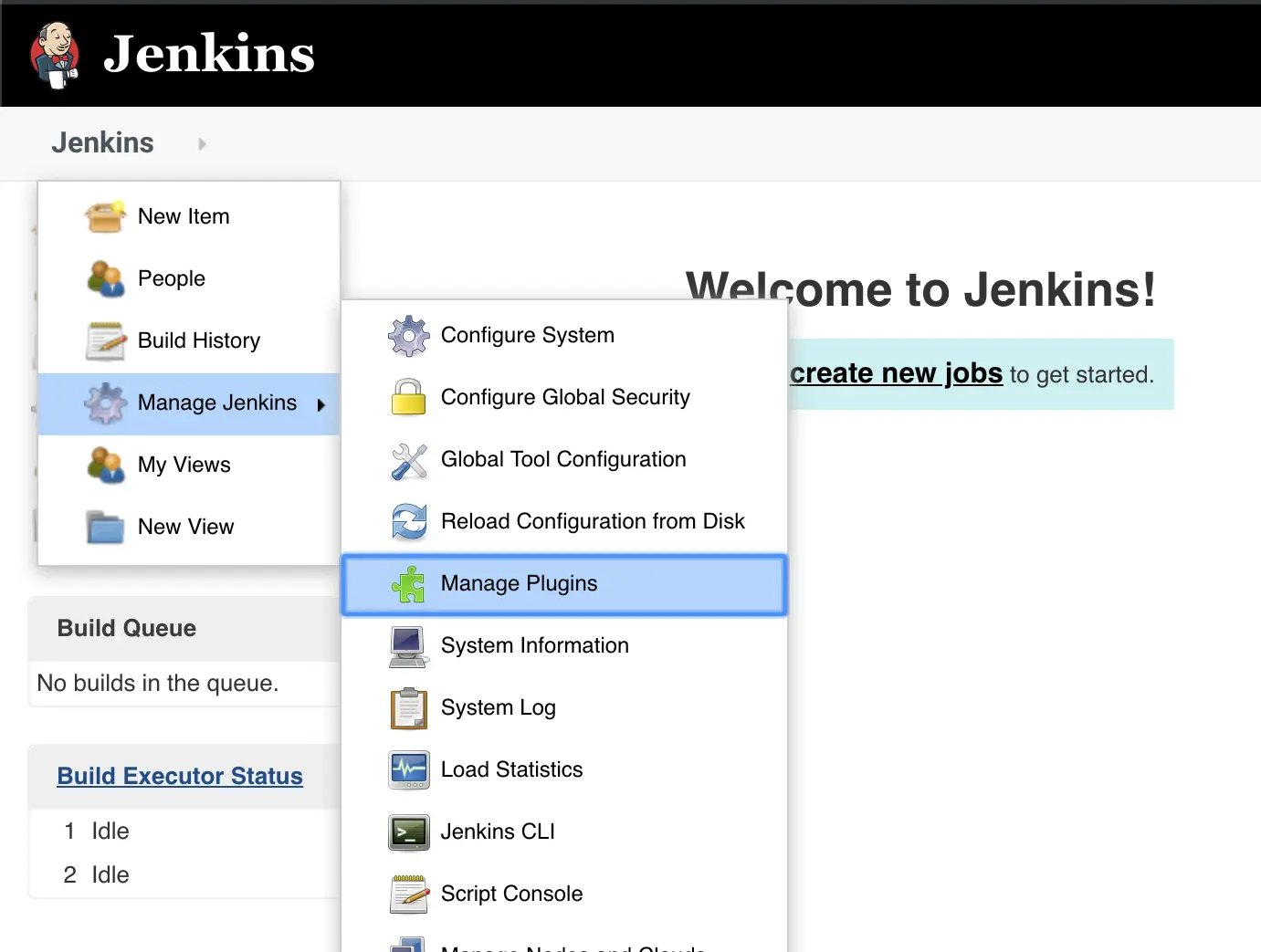Viewport: 1261px width, 952px height.
Task: Click the 'Welcome to Jenkins!' heading
Action: [x=921, y=289]
